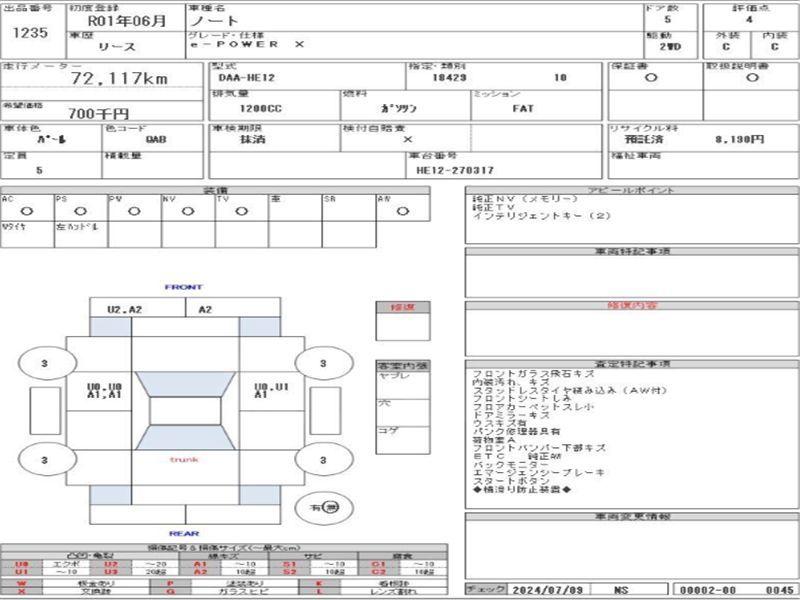The height and width of the screenshot is (600, 800).
Task: Select appeal point 純正NV(メモリー)
Action: 525,199
